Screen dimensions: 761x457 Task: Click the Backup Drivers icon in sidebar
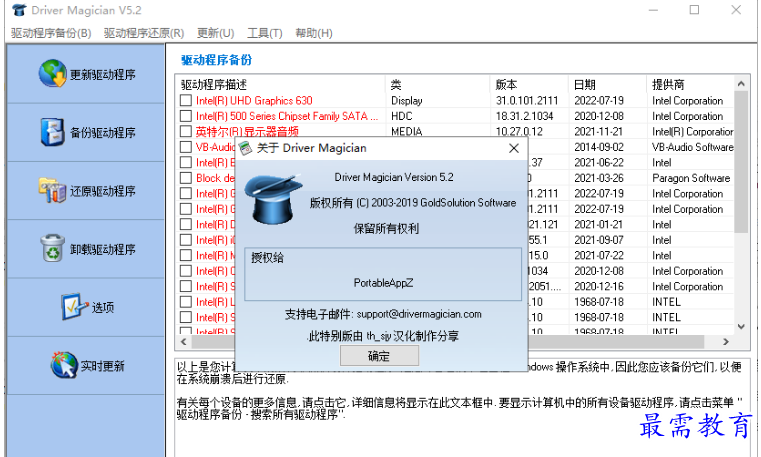coord(52,132)
